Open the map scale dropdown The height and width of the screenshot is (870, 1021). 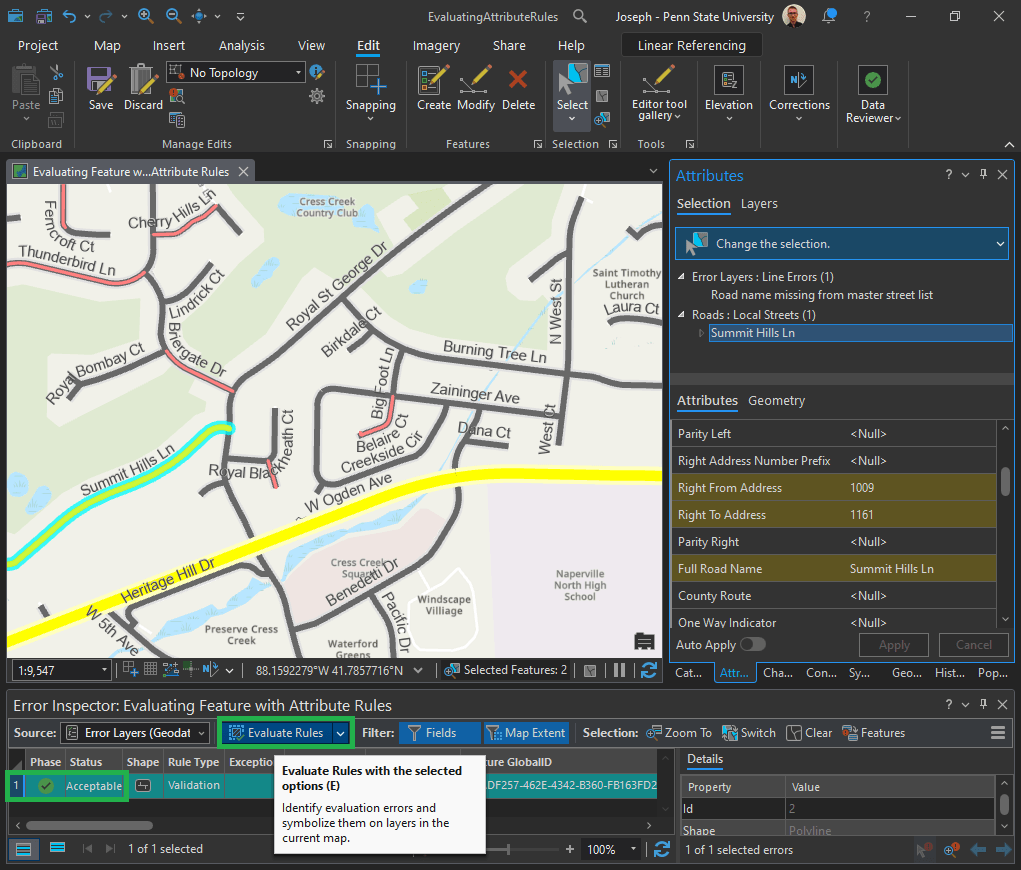click(104, 670)
